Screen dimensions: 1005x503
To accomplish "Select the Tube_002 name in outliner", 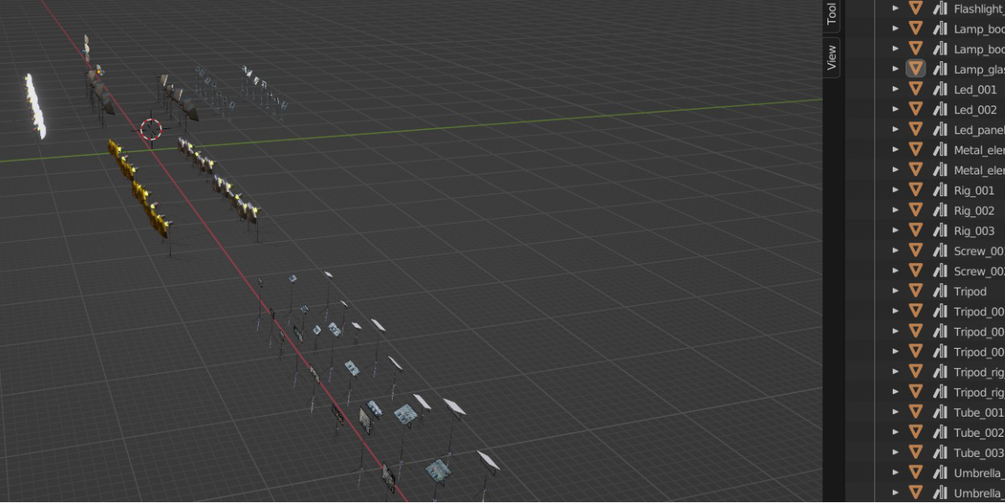I will (978, 433).
